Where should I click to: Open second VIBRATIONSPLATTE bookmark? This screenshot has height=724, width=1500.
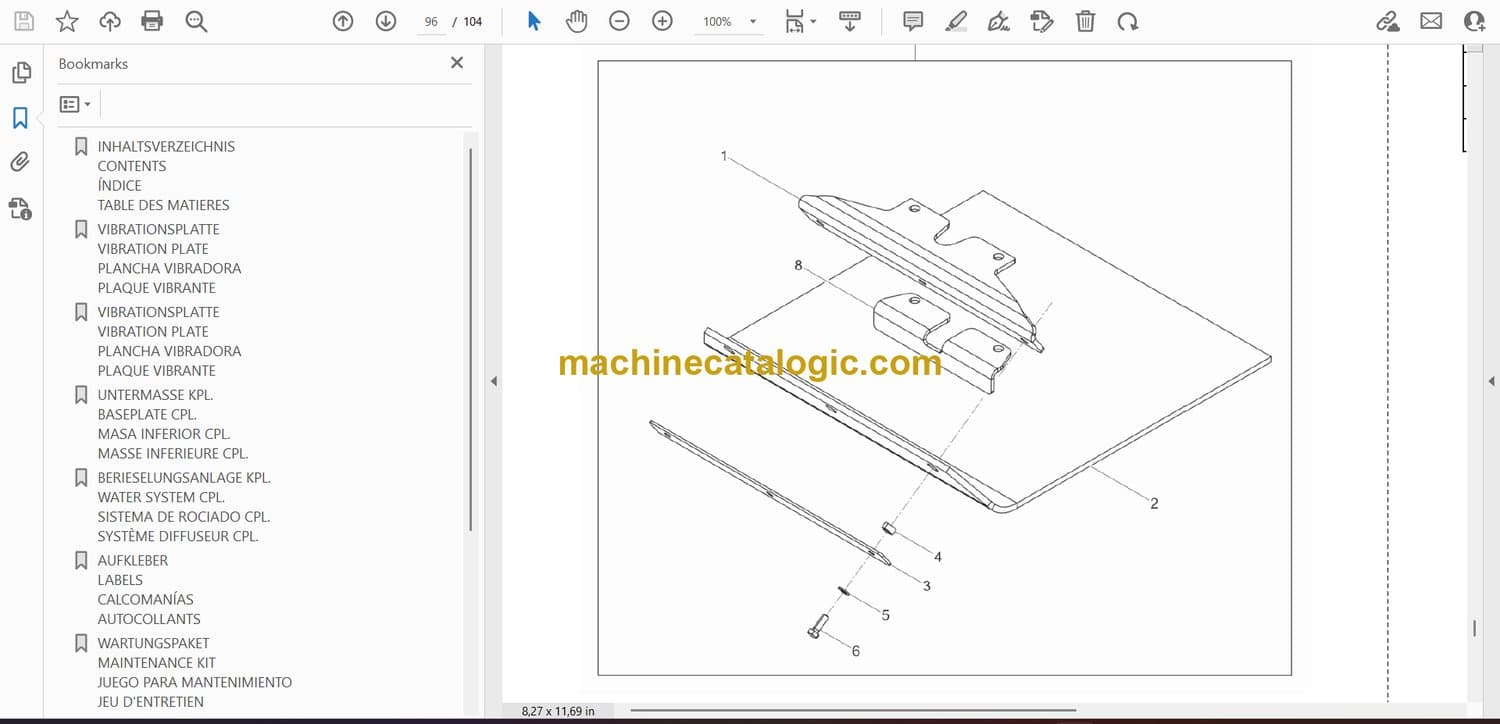tap(158, 312)
